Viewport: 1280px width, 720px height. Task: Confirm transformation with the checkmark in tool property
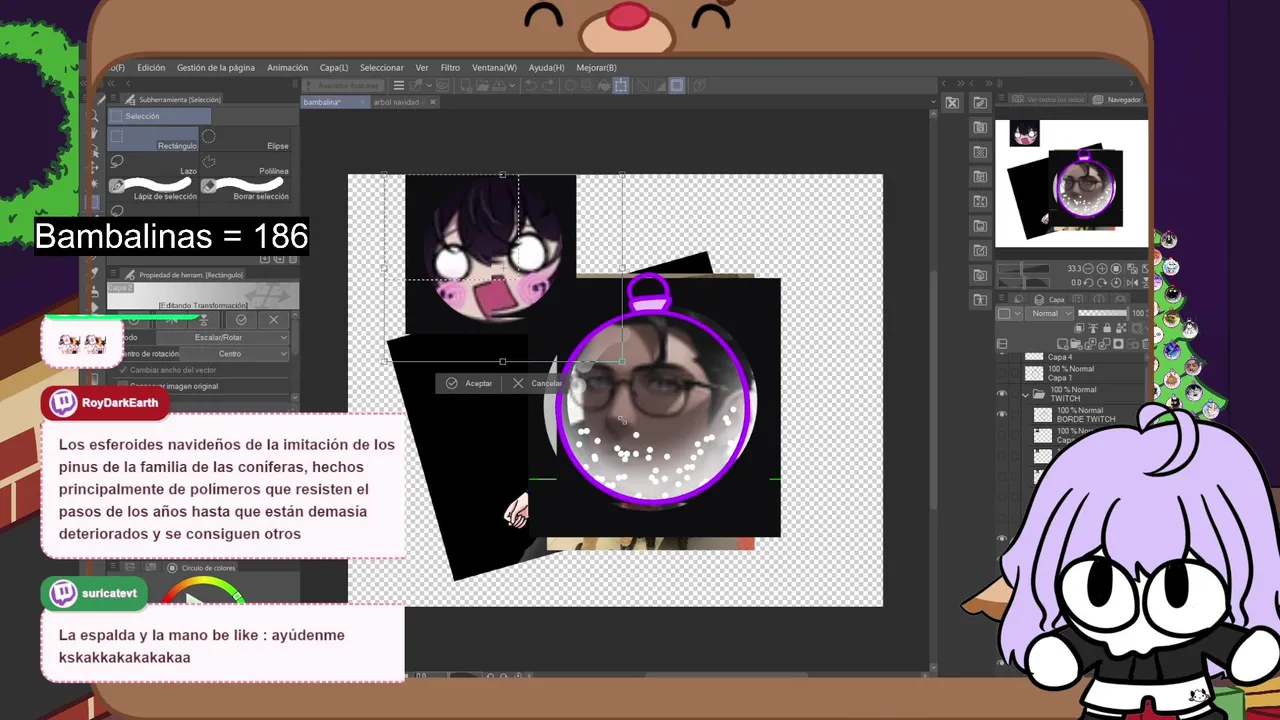[x=241, y=320]
